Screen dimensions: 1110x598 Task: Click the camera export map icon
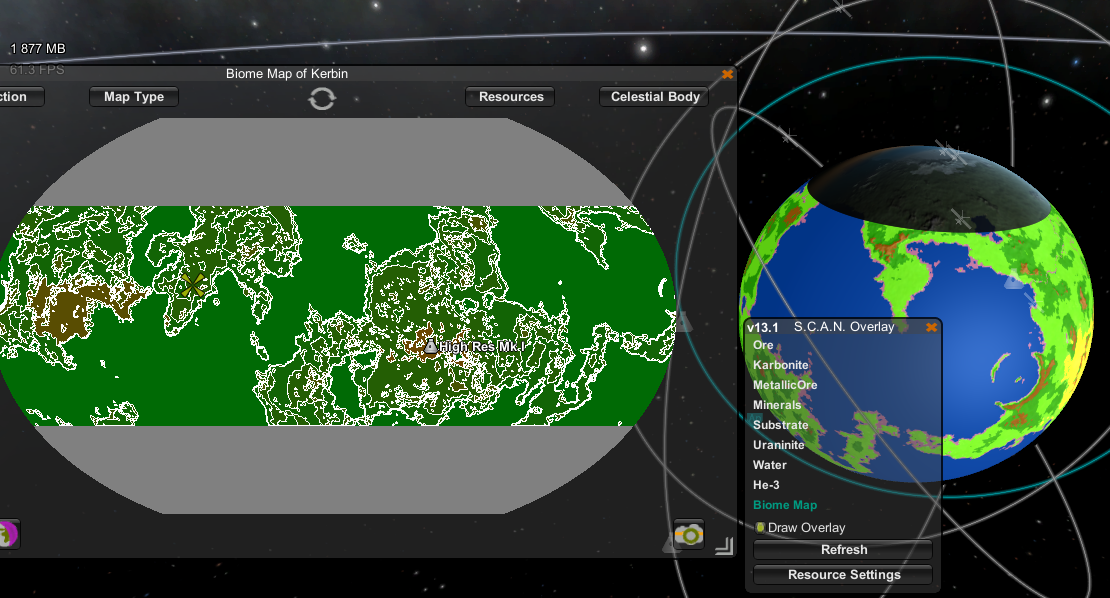pos(689,535)
